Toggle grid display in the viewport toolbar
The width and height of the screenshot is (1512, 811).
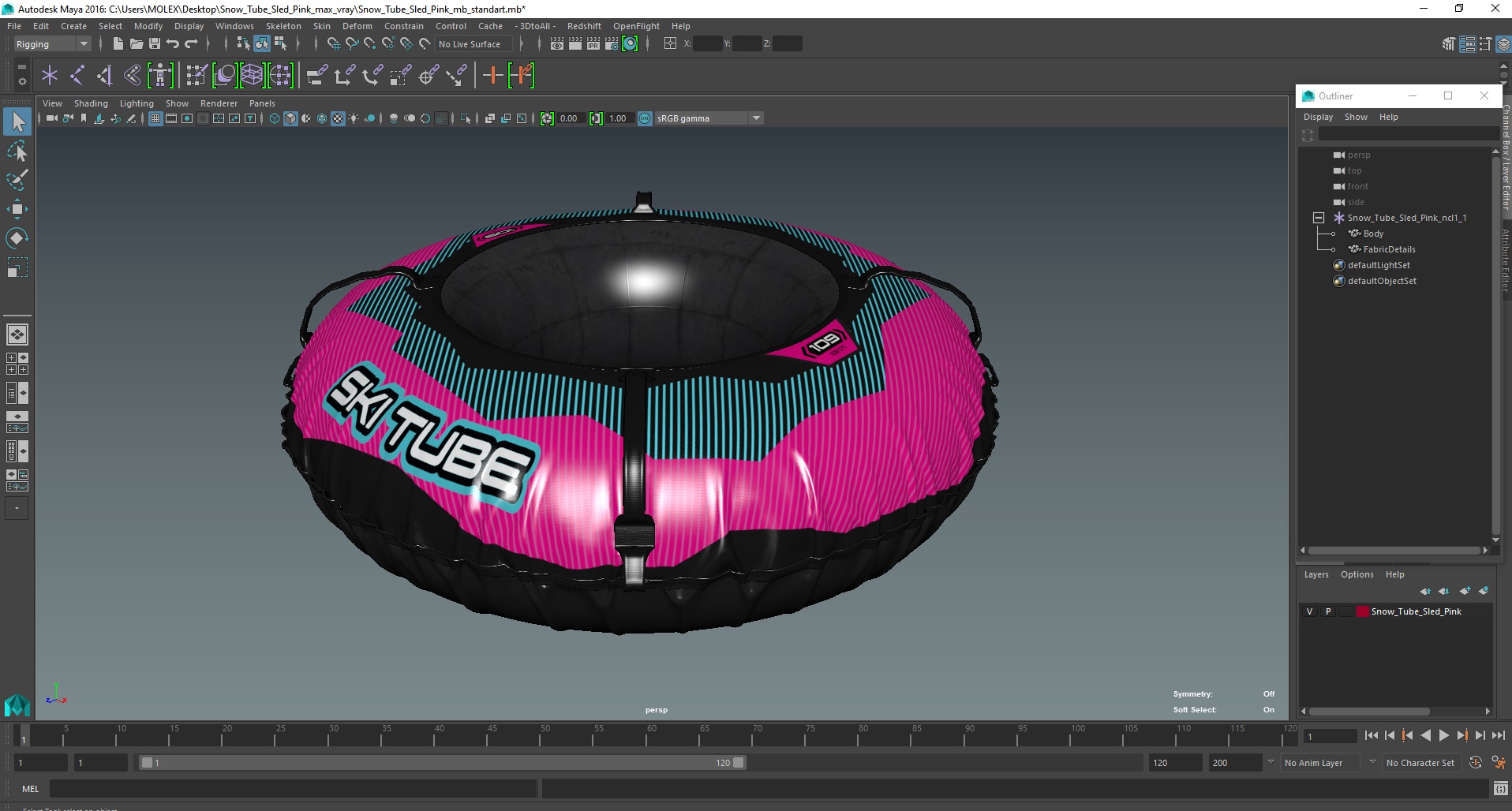pos(155,118)
